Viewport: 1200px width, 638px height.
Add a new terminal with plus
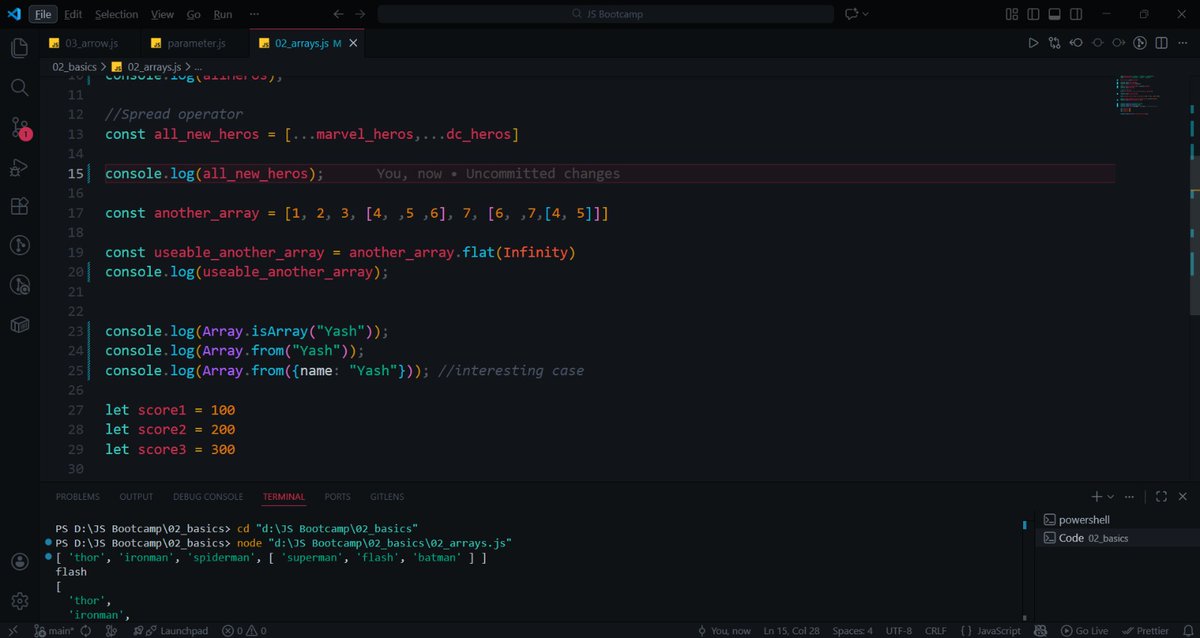point(1097,496)
